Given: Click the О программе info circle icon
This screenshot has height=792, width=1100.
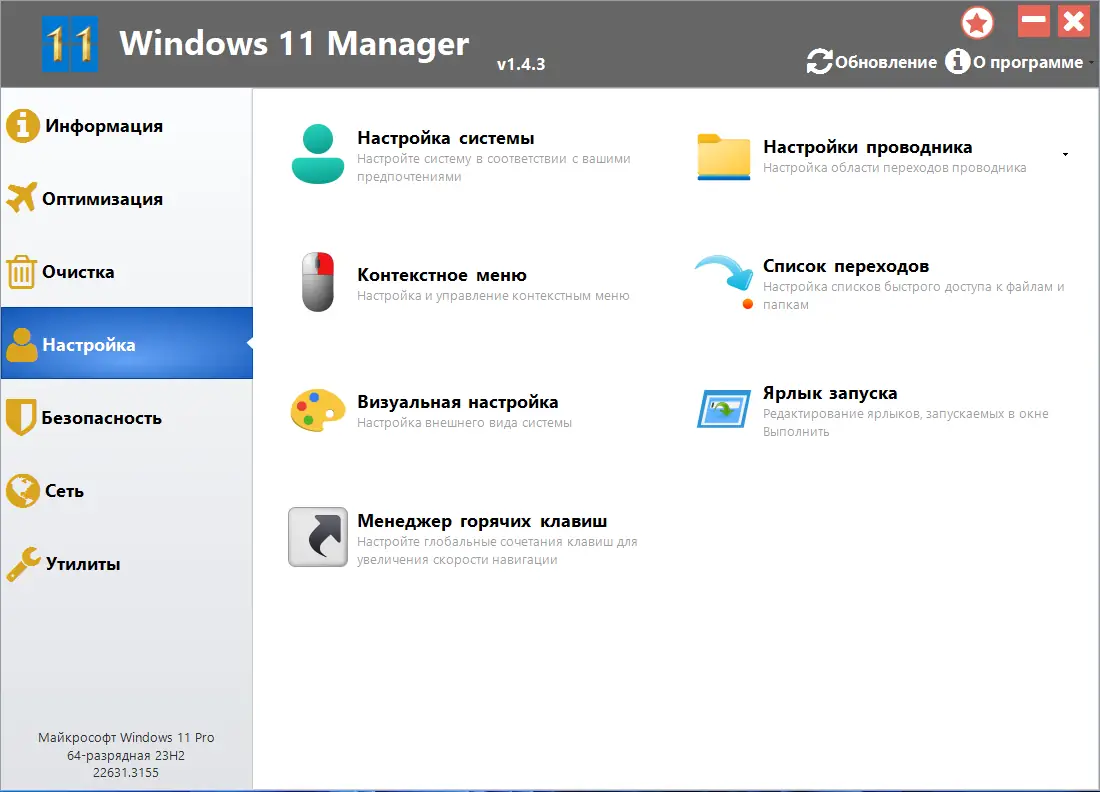Looking at the screenshot, I should [958, 62].
